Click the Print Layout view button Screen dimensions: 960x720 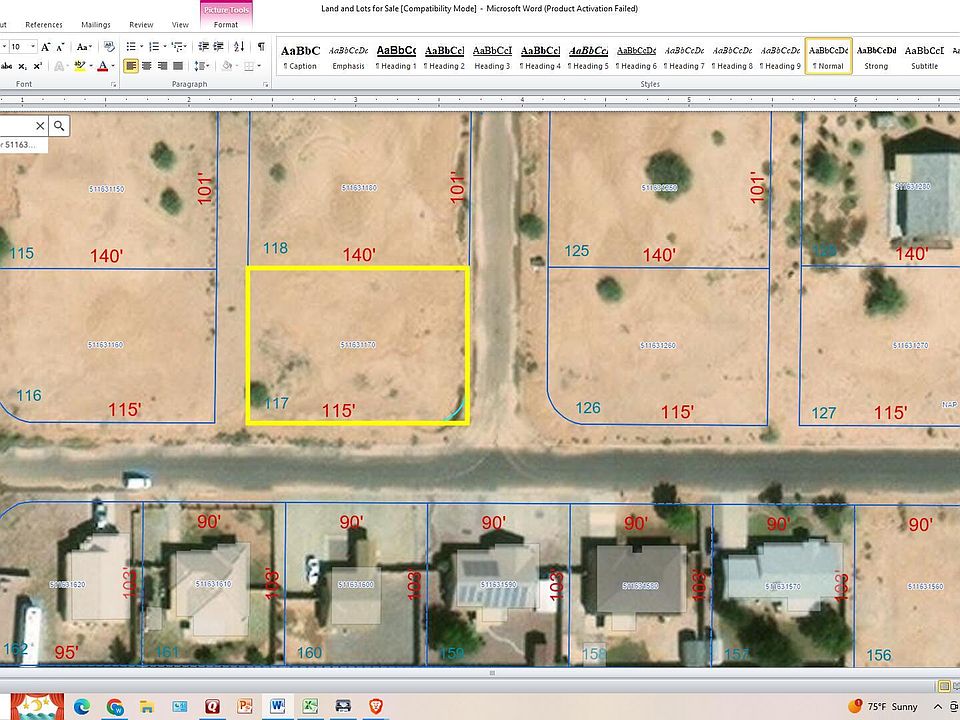944,685
